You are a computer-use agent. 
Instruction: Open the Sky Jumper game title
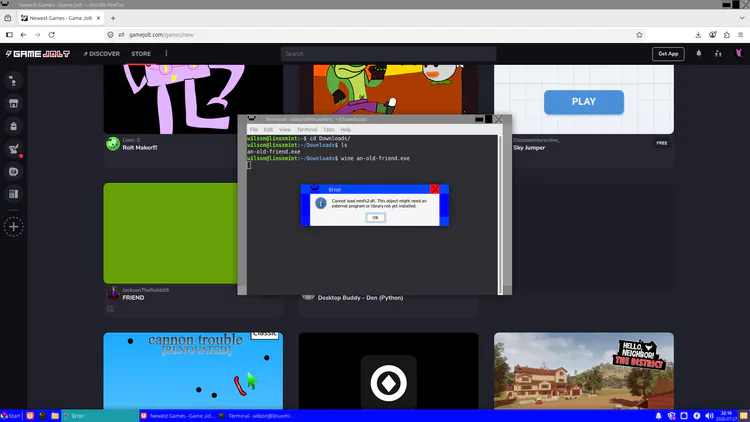(x=529, y=148)
